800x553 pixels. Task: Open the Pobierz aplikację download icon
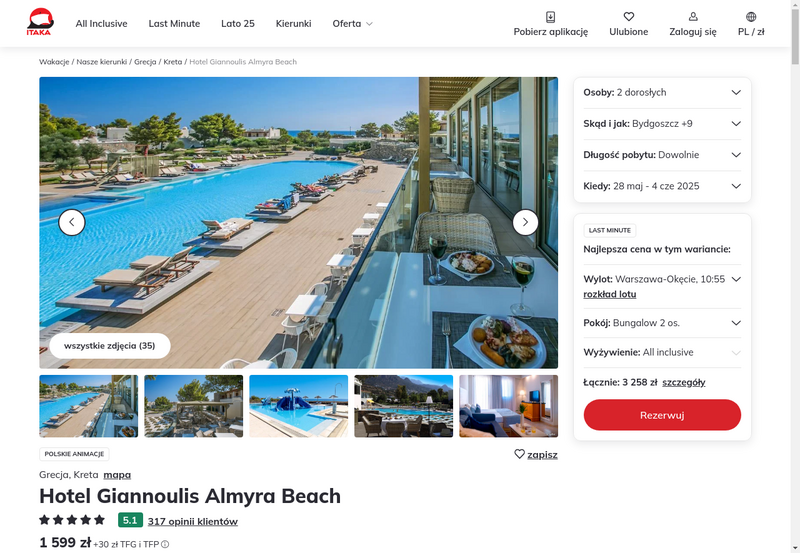point(551,17)
